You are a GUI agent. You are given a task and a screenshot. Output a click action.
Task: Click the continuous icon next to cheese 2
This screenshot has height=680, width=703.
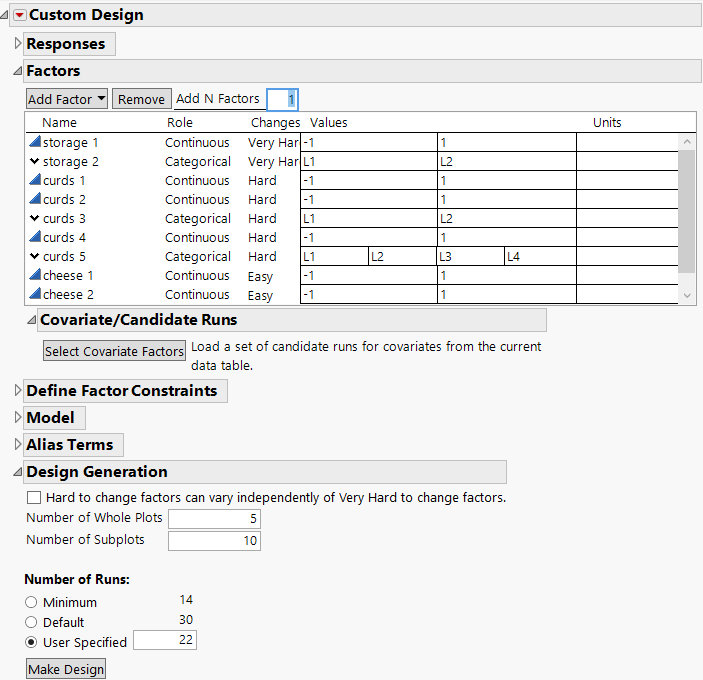34,295
